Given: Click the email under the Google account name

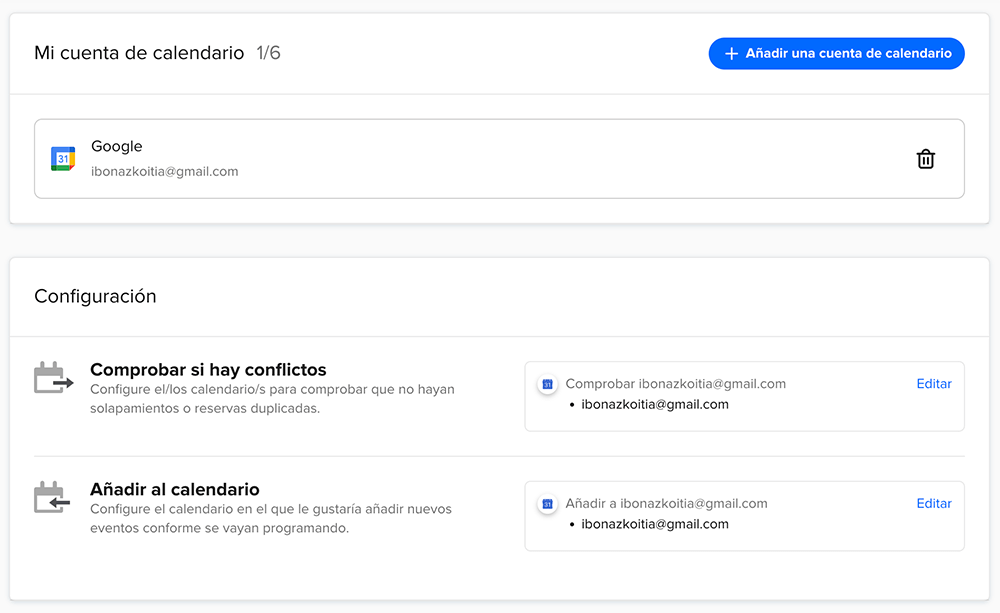Looking at the screenshot, I should (x=165, y=172).
